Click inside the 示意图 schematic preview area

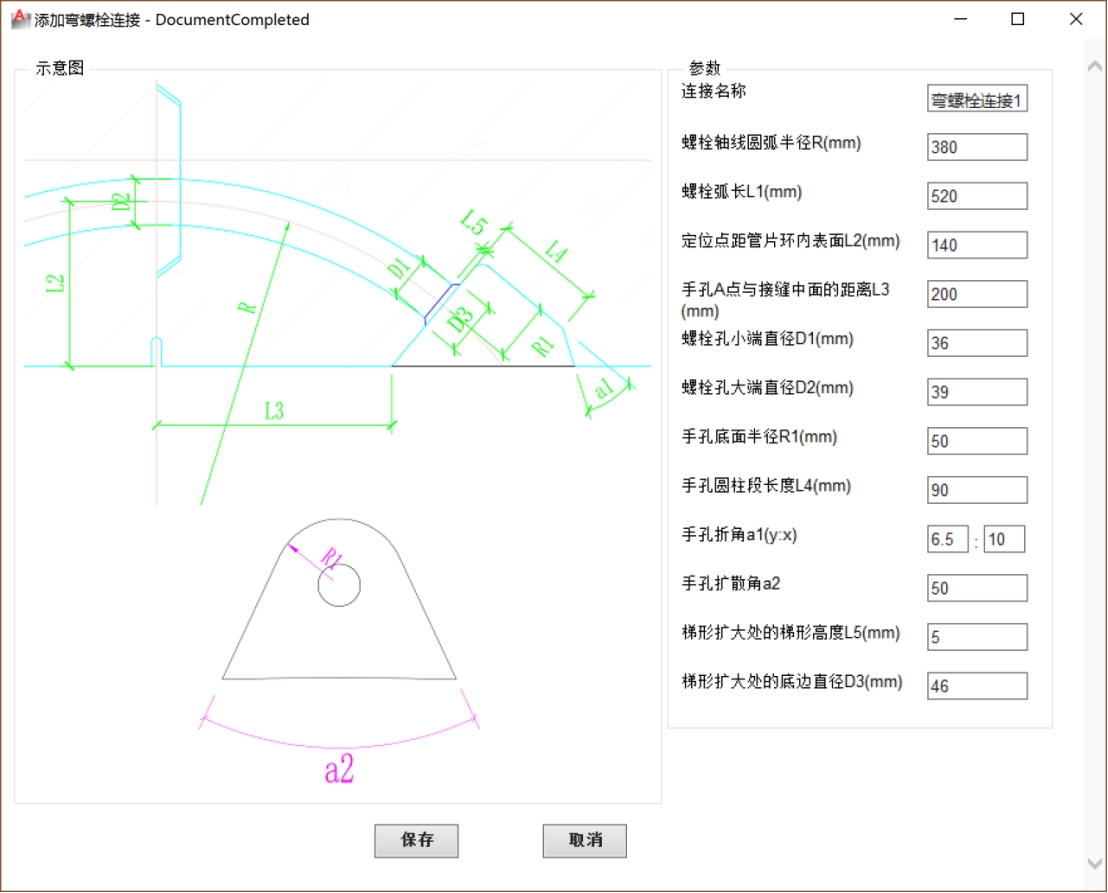(x=340, y=430)
